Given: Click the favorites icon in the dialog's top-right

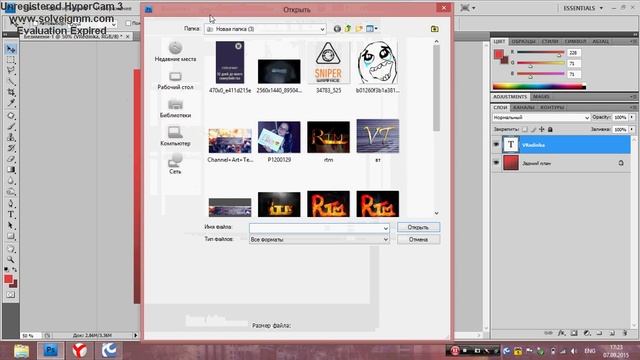Looking at the screenshot, I should [x=434, y=29].
